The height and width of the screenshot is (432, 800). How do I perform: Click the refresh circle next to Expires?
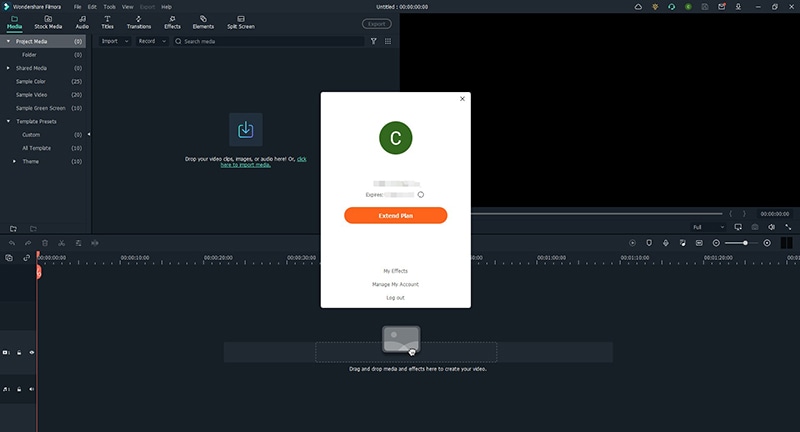tap(420, 195)
